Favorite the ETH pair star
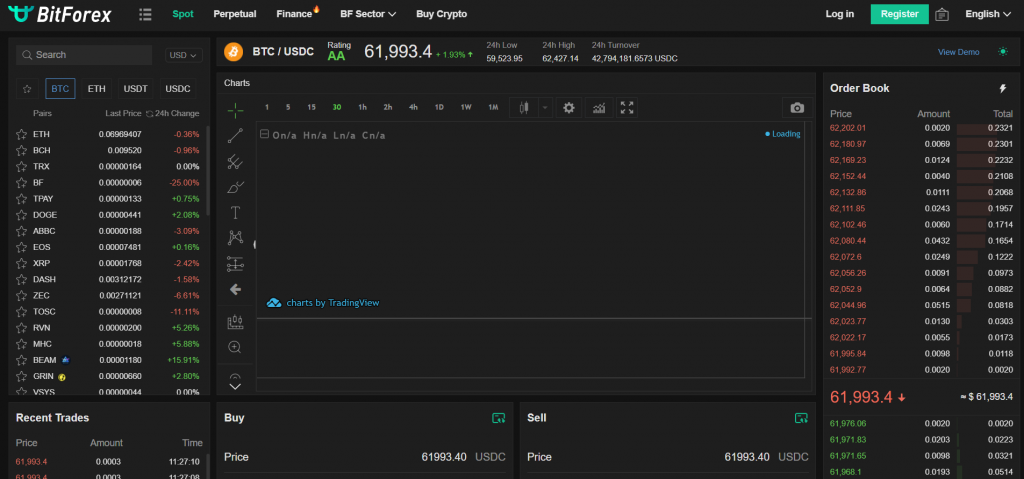Image resolution: width=1024 pixels, height=479 pixels. [x=21, y=134]
